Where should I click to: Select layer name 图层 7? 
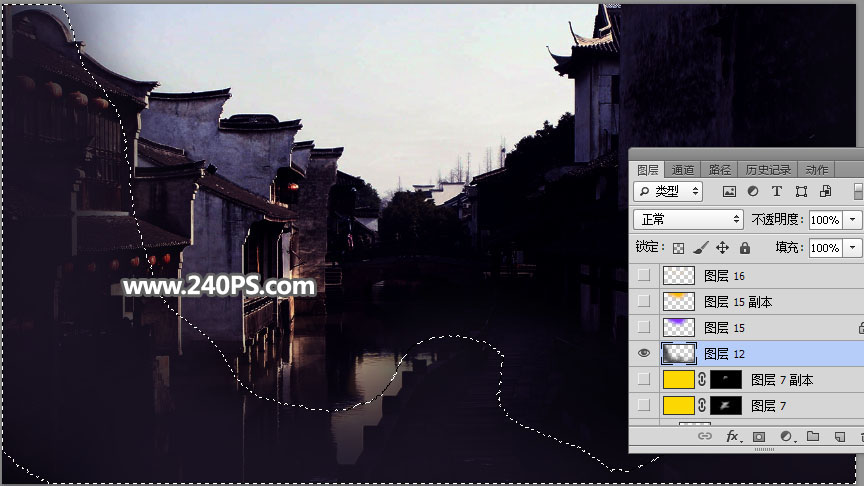click(x=769, y=406)
